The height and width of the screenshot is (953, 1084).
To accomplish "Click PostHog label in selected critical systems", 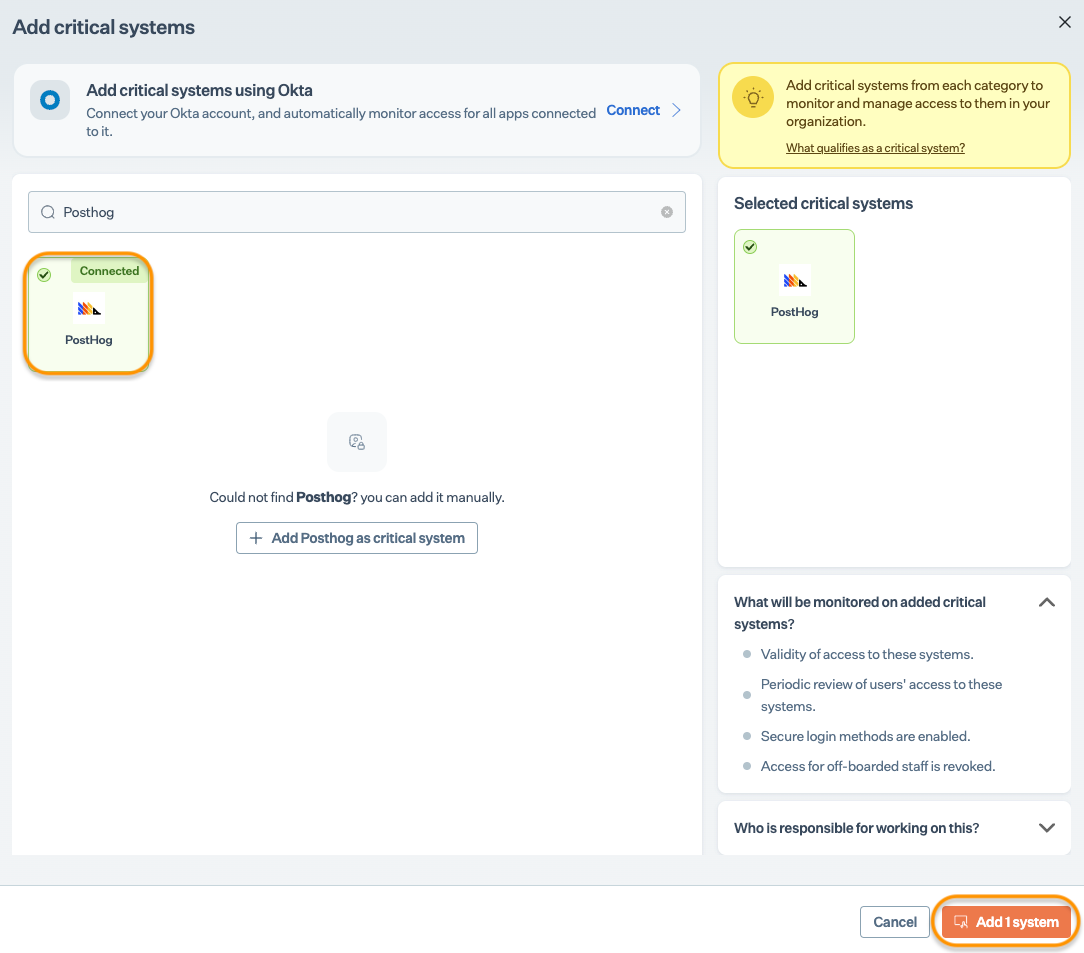I will 794,312.
